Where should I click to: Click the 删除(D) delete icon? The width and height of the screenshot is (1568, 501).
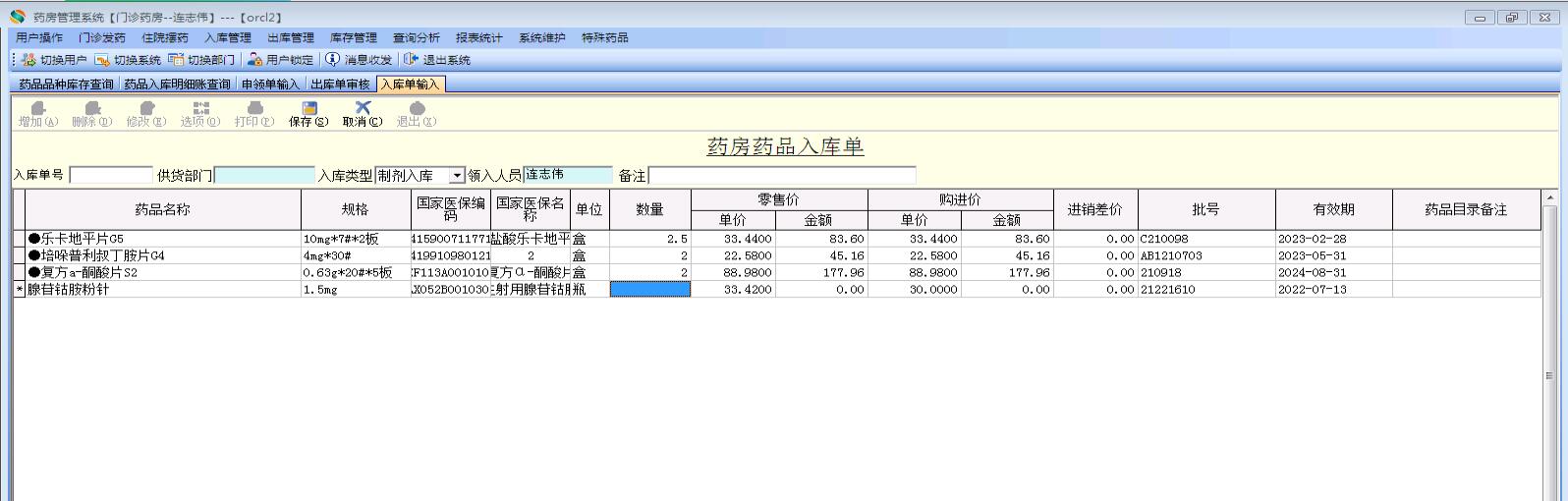[x=92, y=108]
